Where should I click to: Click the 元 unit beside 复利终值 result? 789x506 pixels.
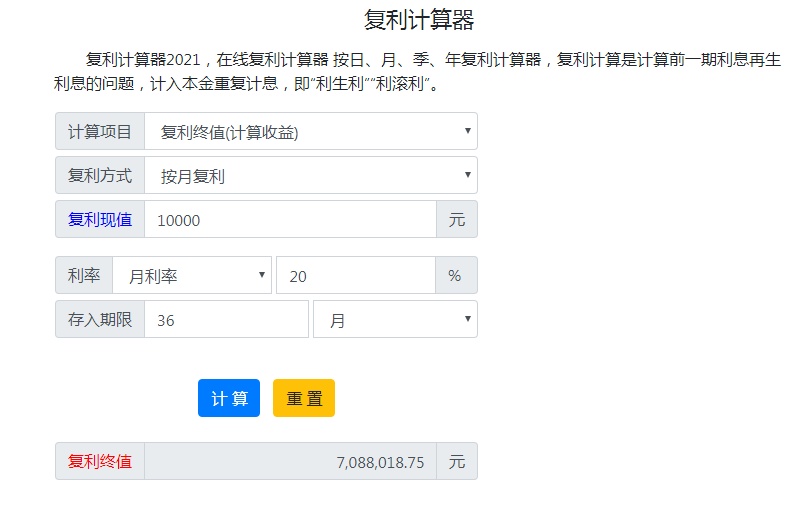coord(457,461)
